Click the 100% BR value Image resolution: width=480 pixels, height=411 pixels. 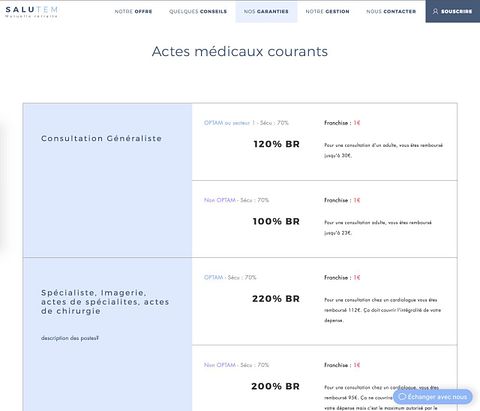276,221
